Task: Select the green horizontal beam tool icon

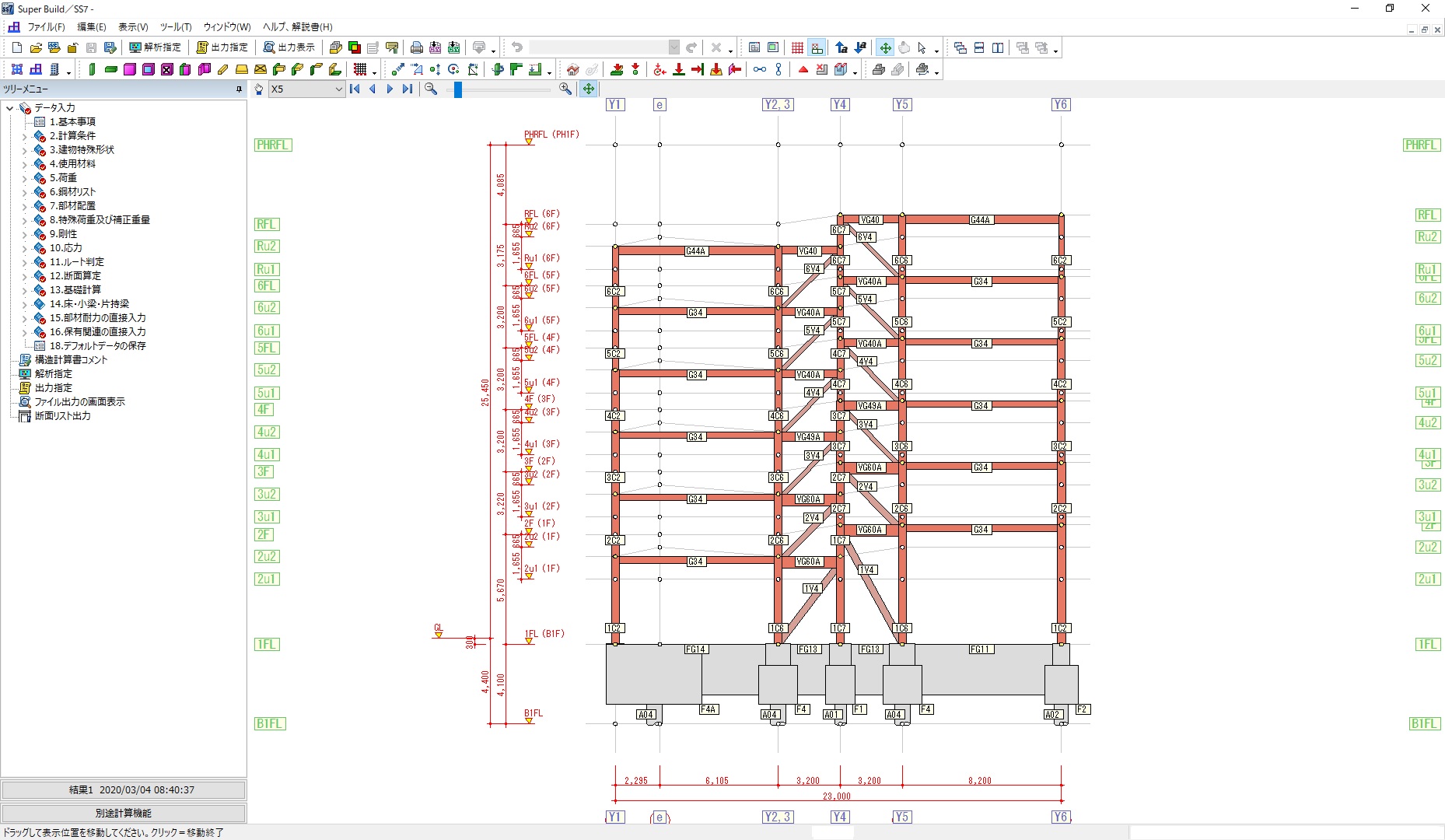Action: coord(111,70)
